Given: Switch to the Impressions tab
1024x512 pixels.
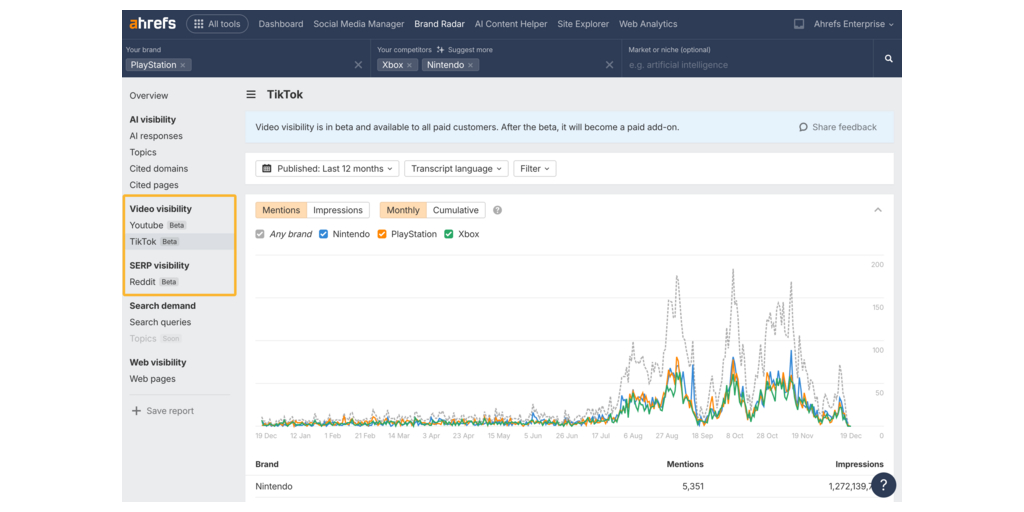Looking at the screenshot, I should (x=338, y=210).
